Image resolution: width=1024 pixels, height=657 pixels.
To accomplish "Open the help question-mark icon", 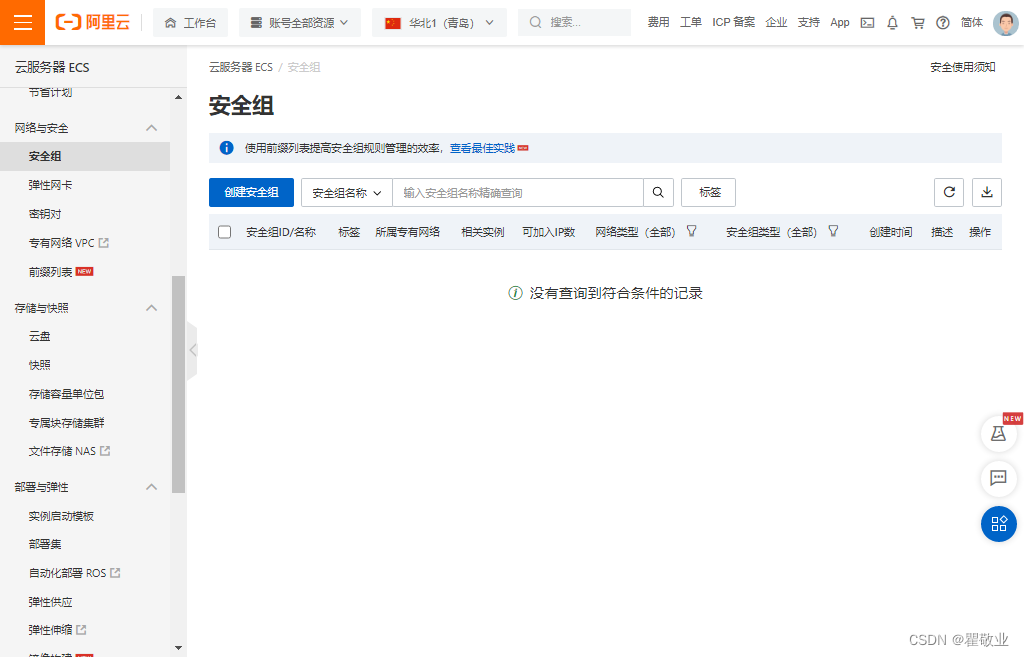I will coord(941,22).
